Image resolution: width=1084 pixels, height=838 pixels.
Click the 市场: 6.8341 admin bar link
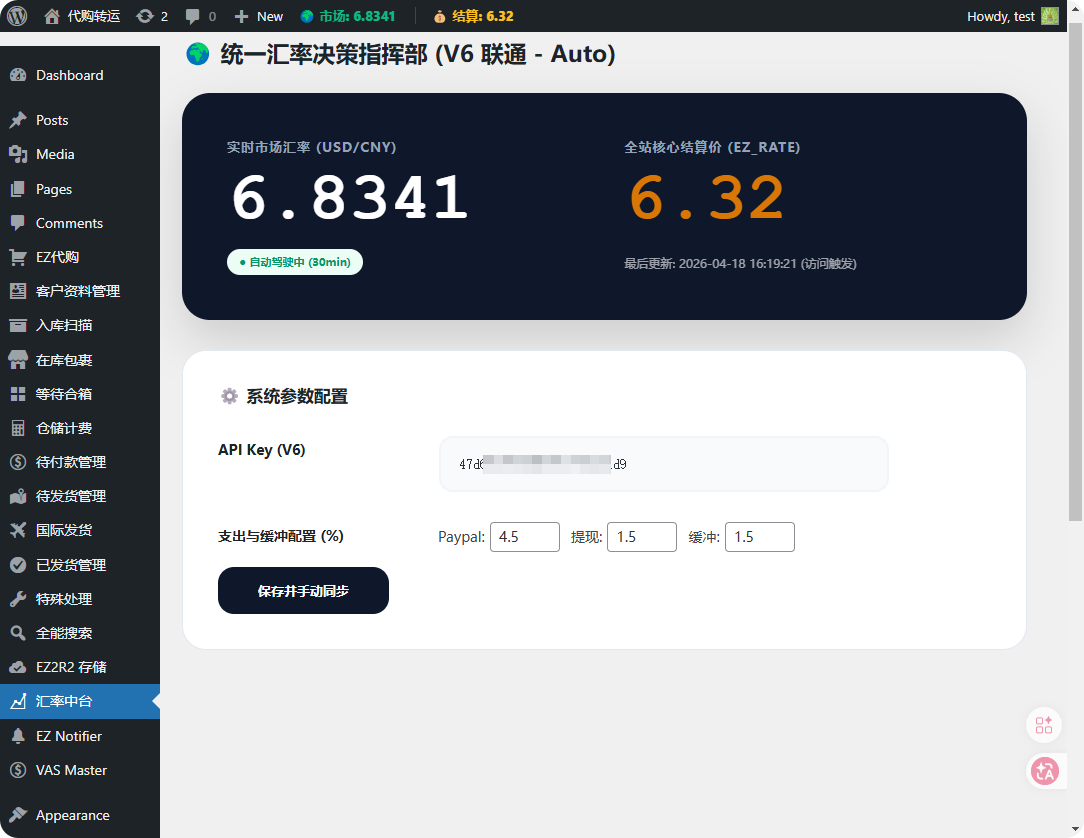(348, 16)
